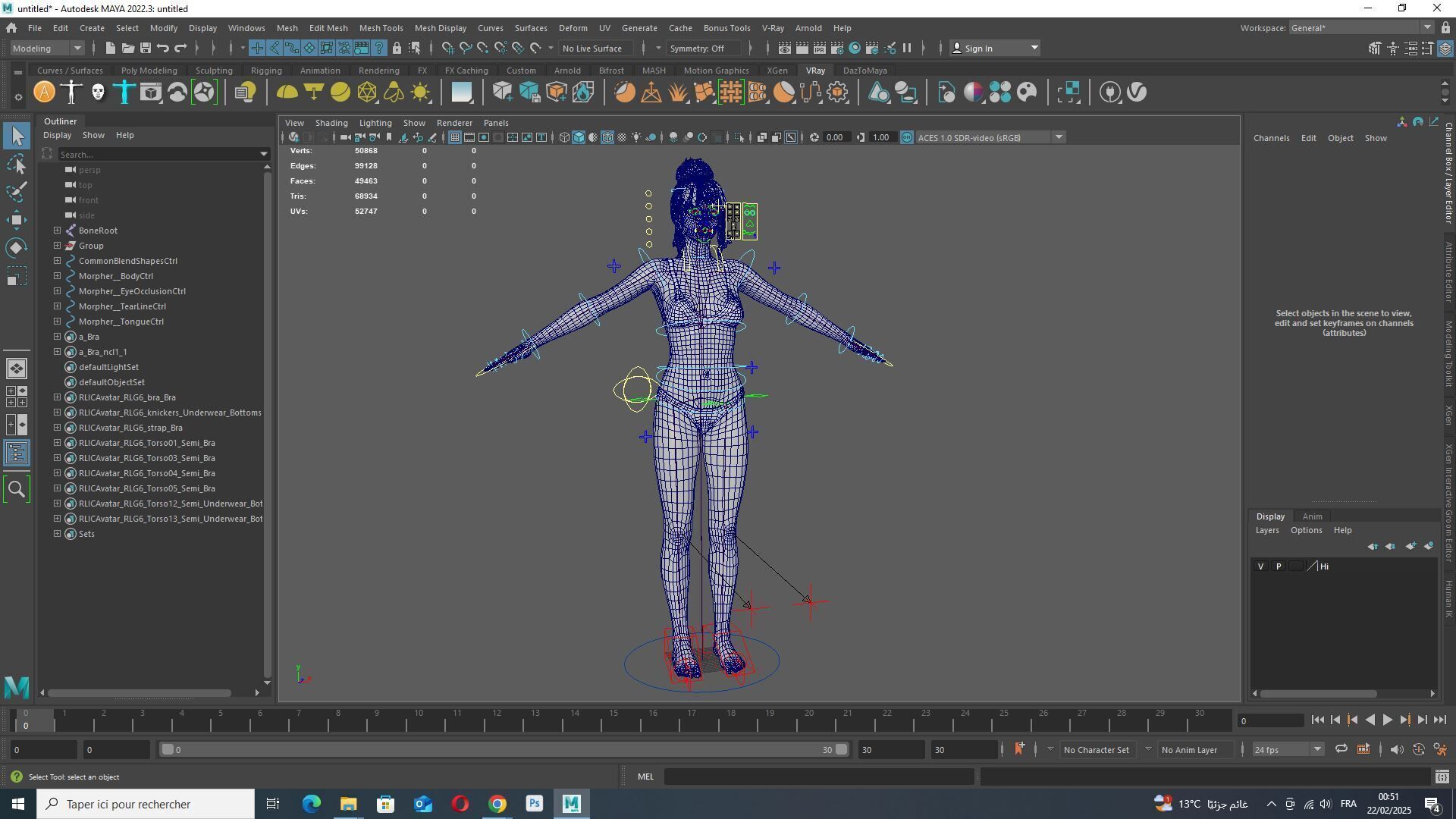This screenshot has height=819, width=1456.
Task: Switch to the Anim layer tab
Action: click(x=1312, y=516)
